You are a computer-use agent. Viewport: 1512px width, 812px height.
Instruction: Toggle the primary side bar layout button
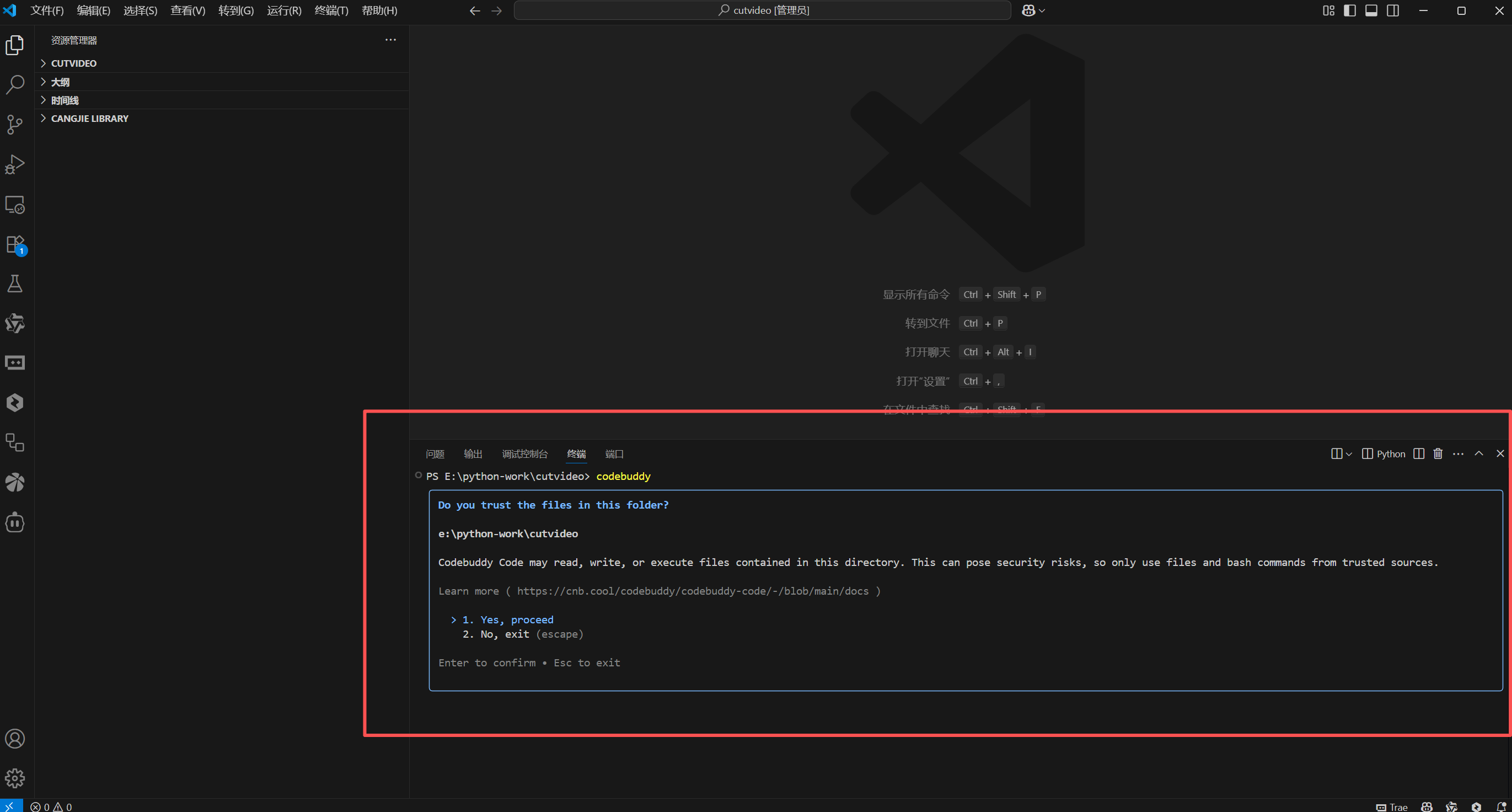1349,10
